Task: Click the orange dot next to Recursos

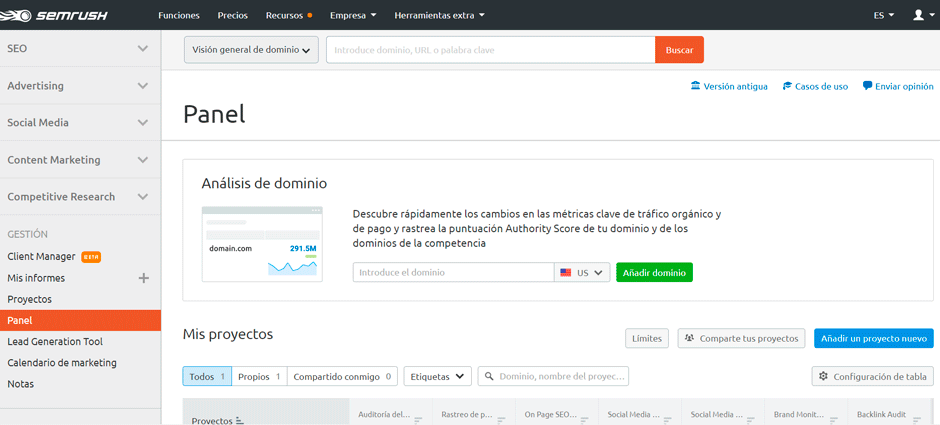Action: [309, 16]
